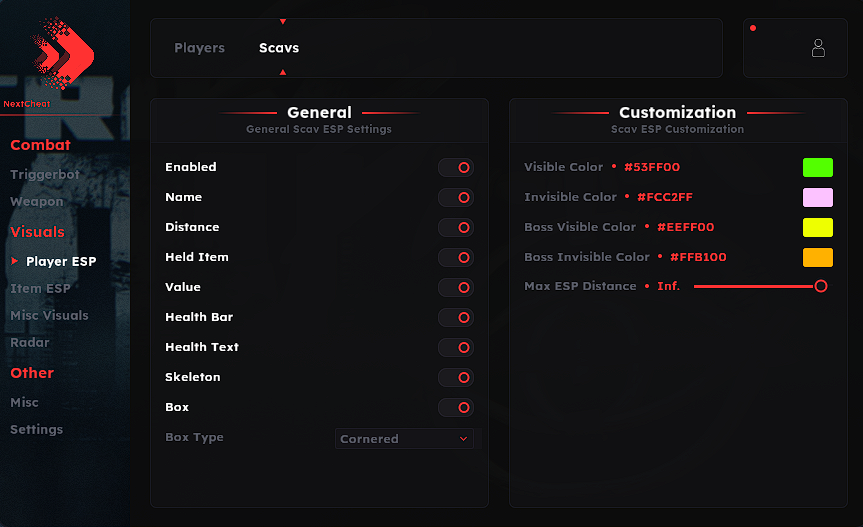Screen dimensions: 863x527
Task: Toggle the Enabled switch
Action: [456, 167]
